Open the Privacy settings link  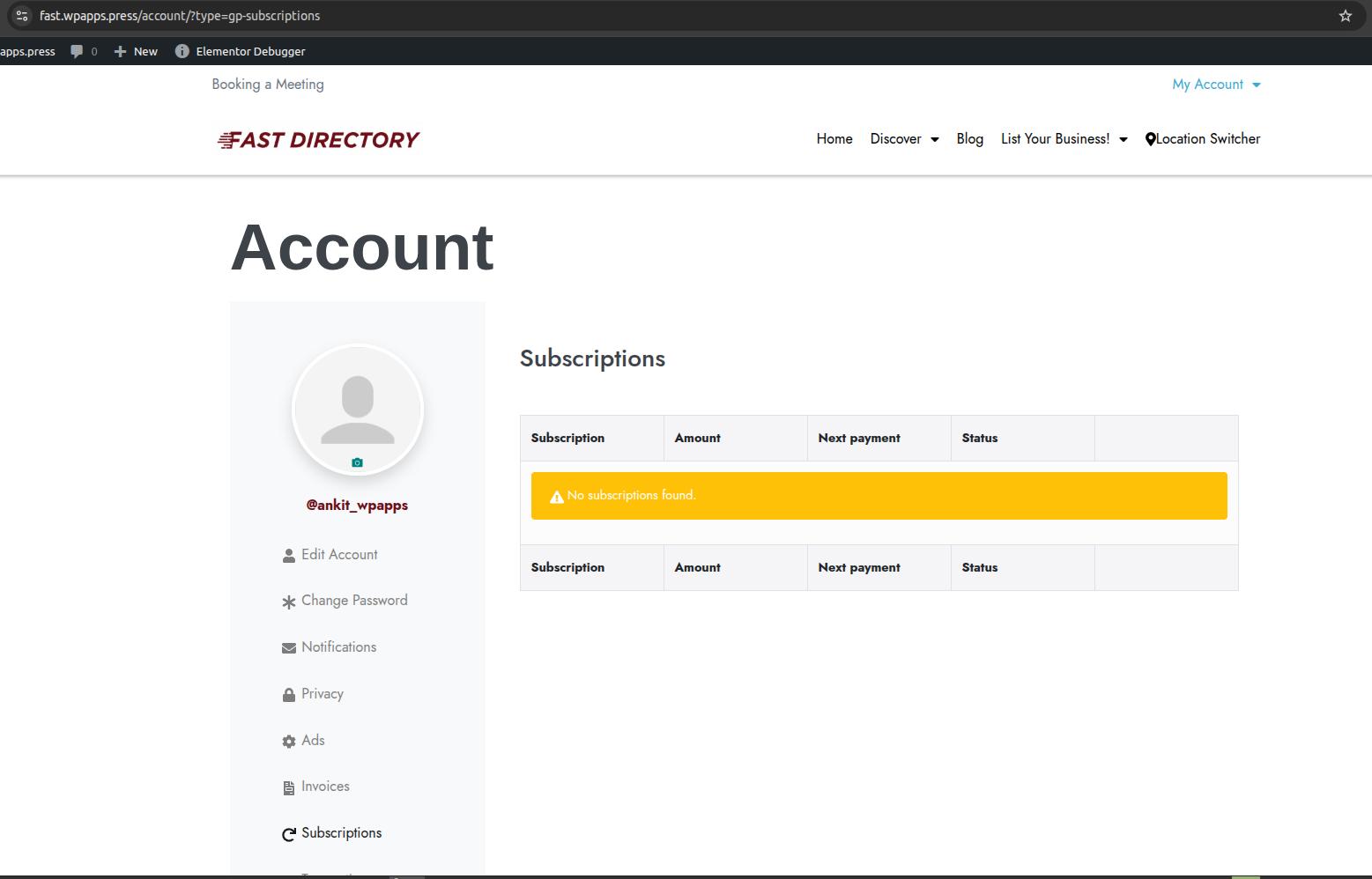(322, 694)
